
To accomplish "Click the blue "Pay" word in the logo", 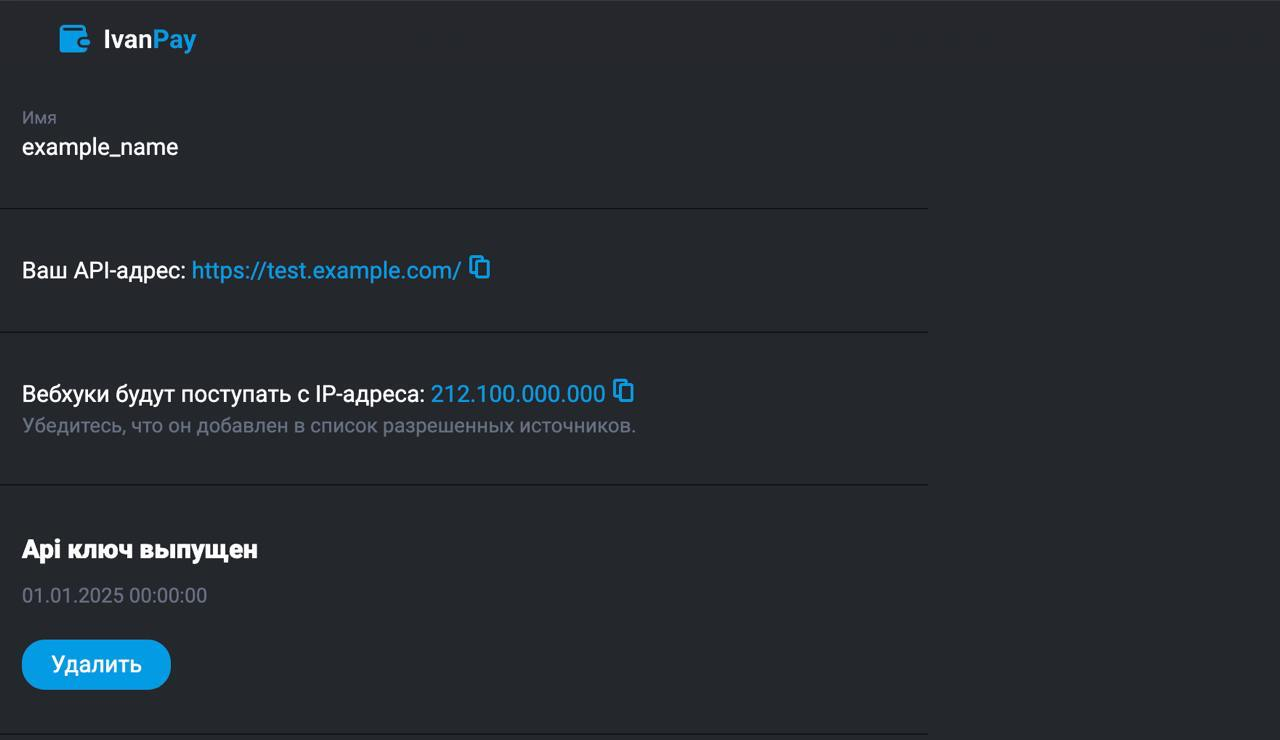I will pyautogui.click(x=175, y=40).
